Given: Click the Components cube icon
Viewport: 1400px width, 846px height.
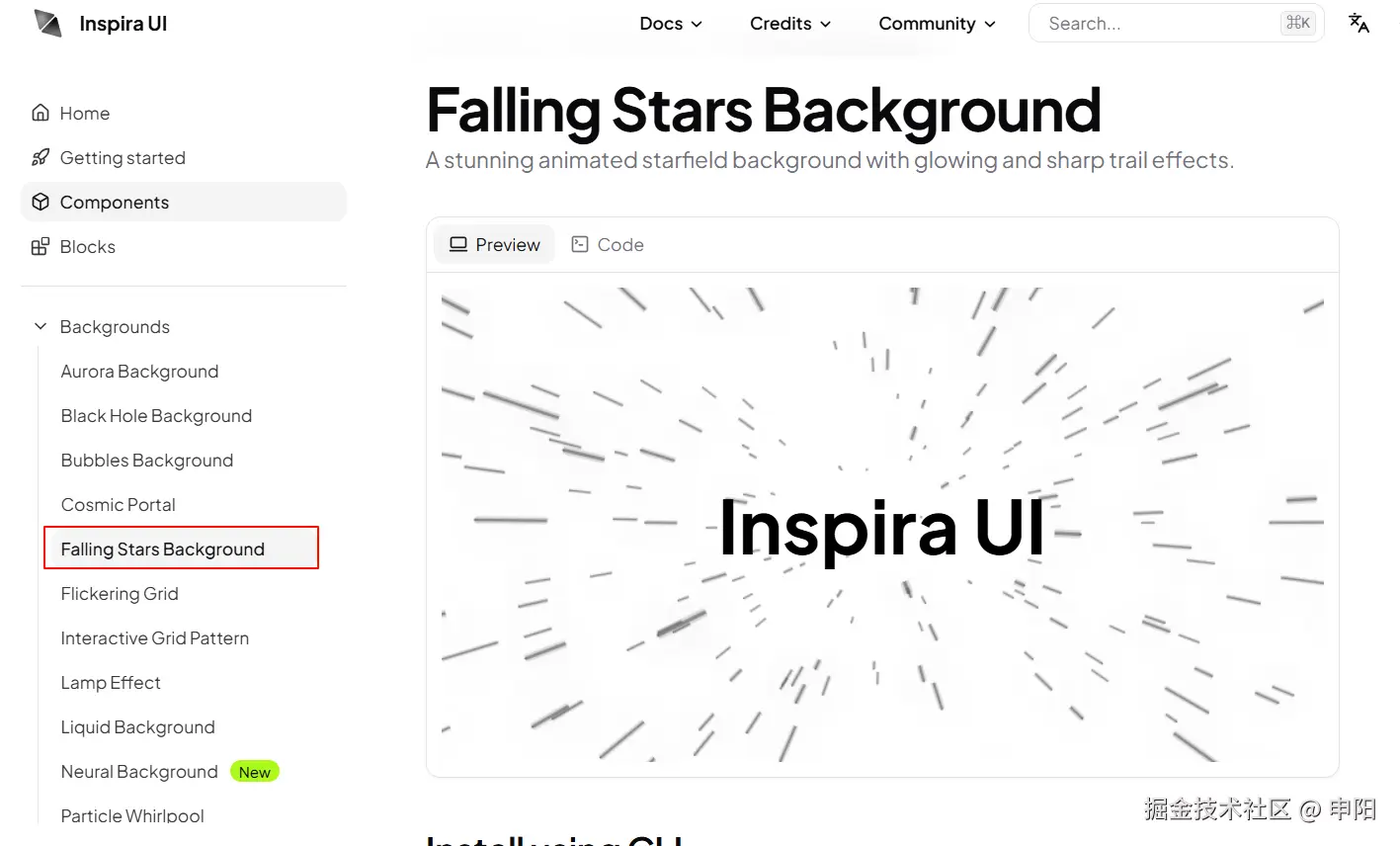Looking at the screenshot, I should pos(41,202).
